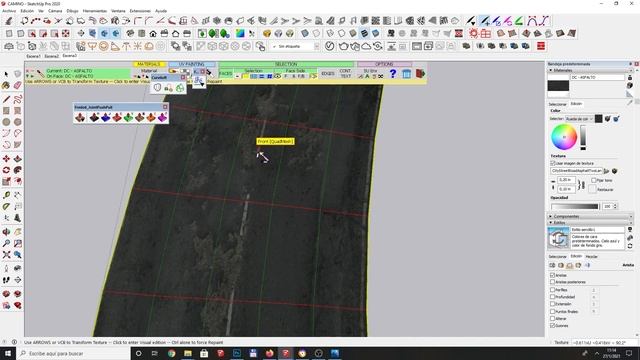The height and width of the screenshot is (360, 640).
Task: Click the eyedropper sample paint icon in Materials
Action: click(x=630, y=102)
